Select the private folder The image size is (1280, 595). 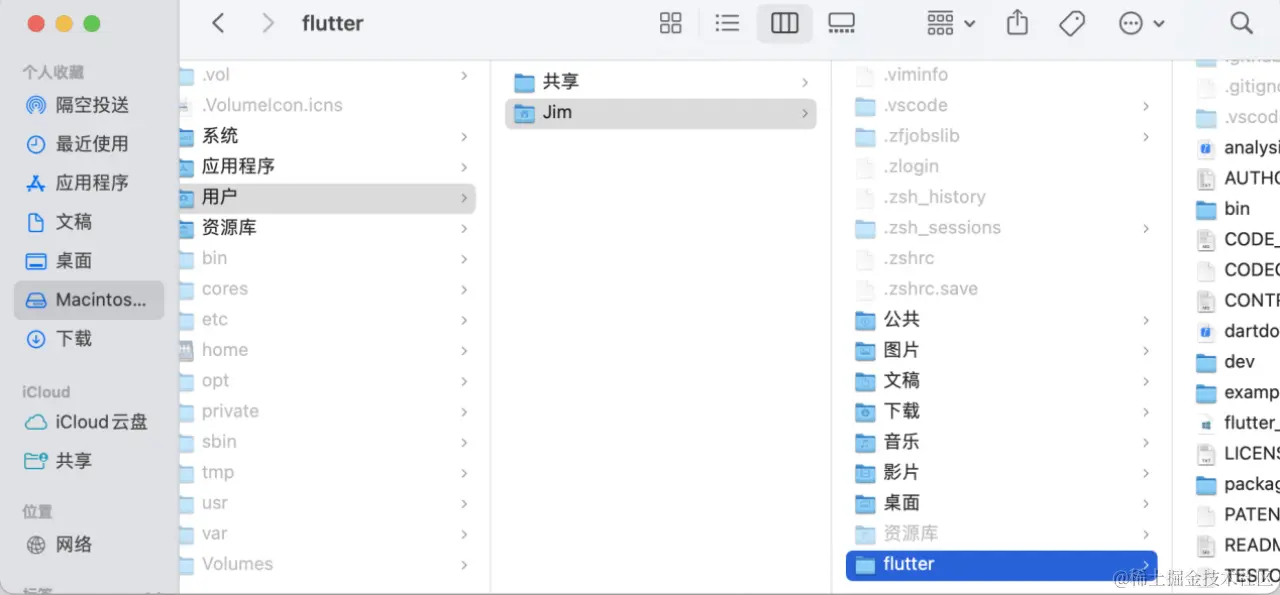point(327,411)
